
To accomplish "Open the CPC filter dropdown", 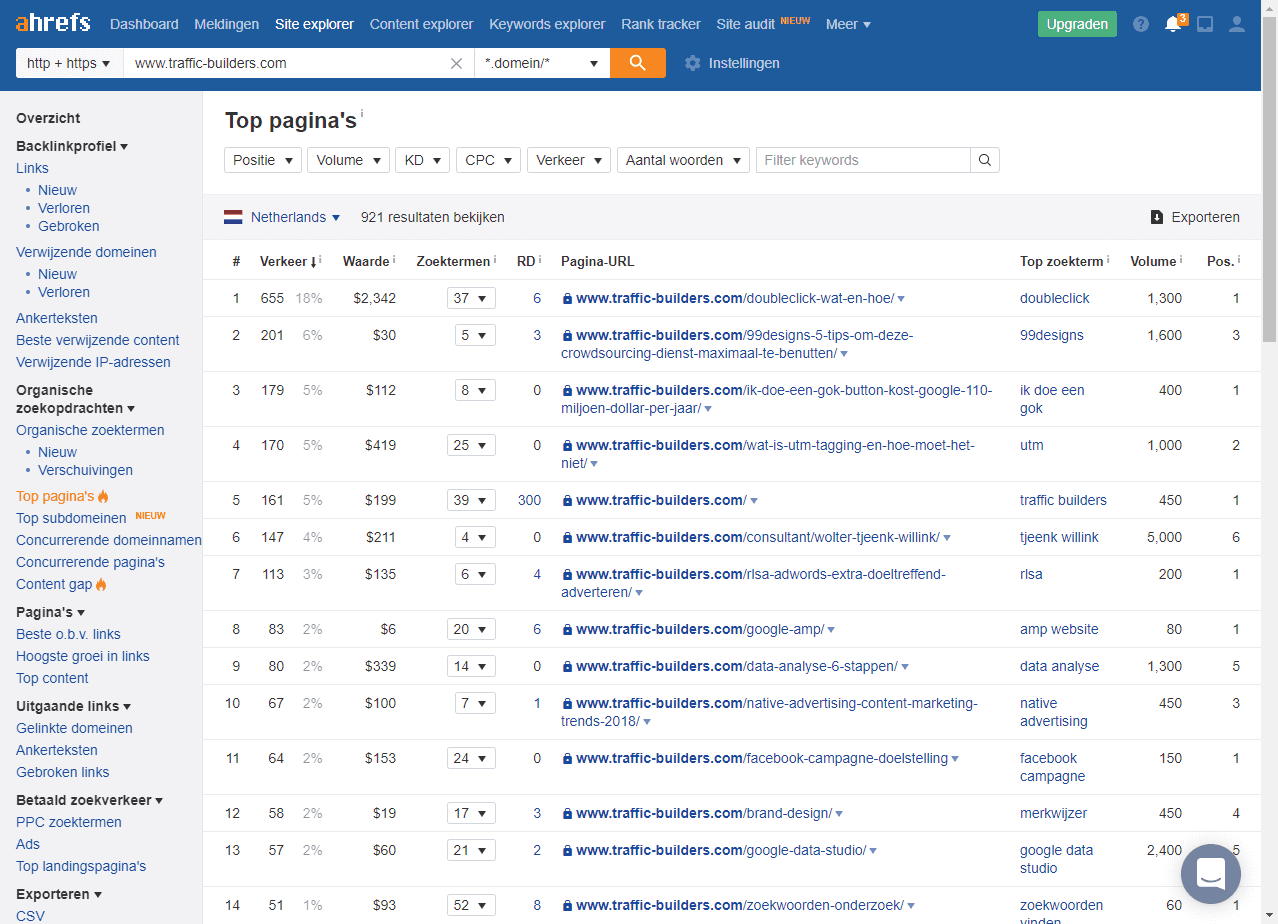I will (489, 160).
